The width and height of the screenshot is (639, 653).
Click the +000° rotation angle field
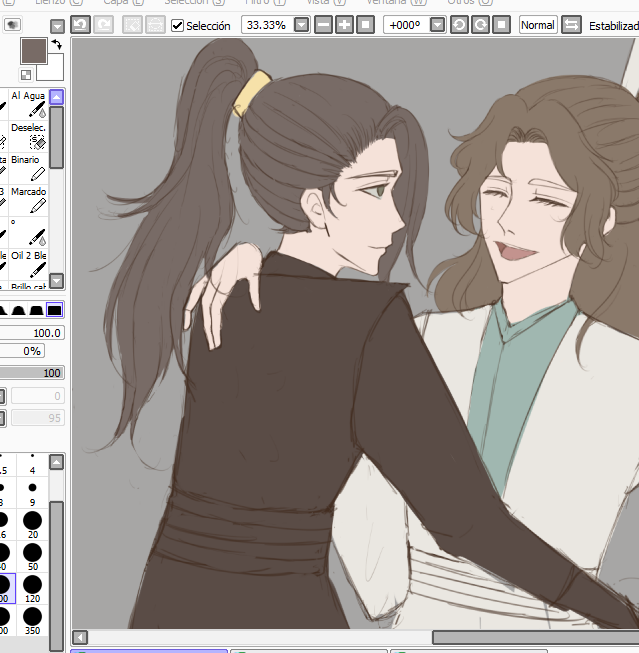click(406, 25)
